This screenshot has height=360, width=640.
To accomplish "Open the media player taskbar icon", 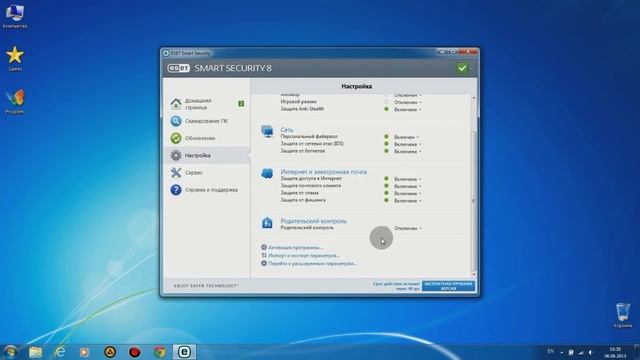I will (x=84, y=352).
